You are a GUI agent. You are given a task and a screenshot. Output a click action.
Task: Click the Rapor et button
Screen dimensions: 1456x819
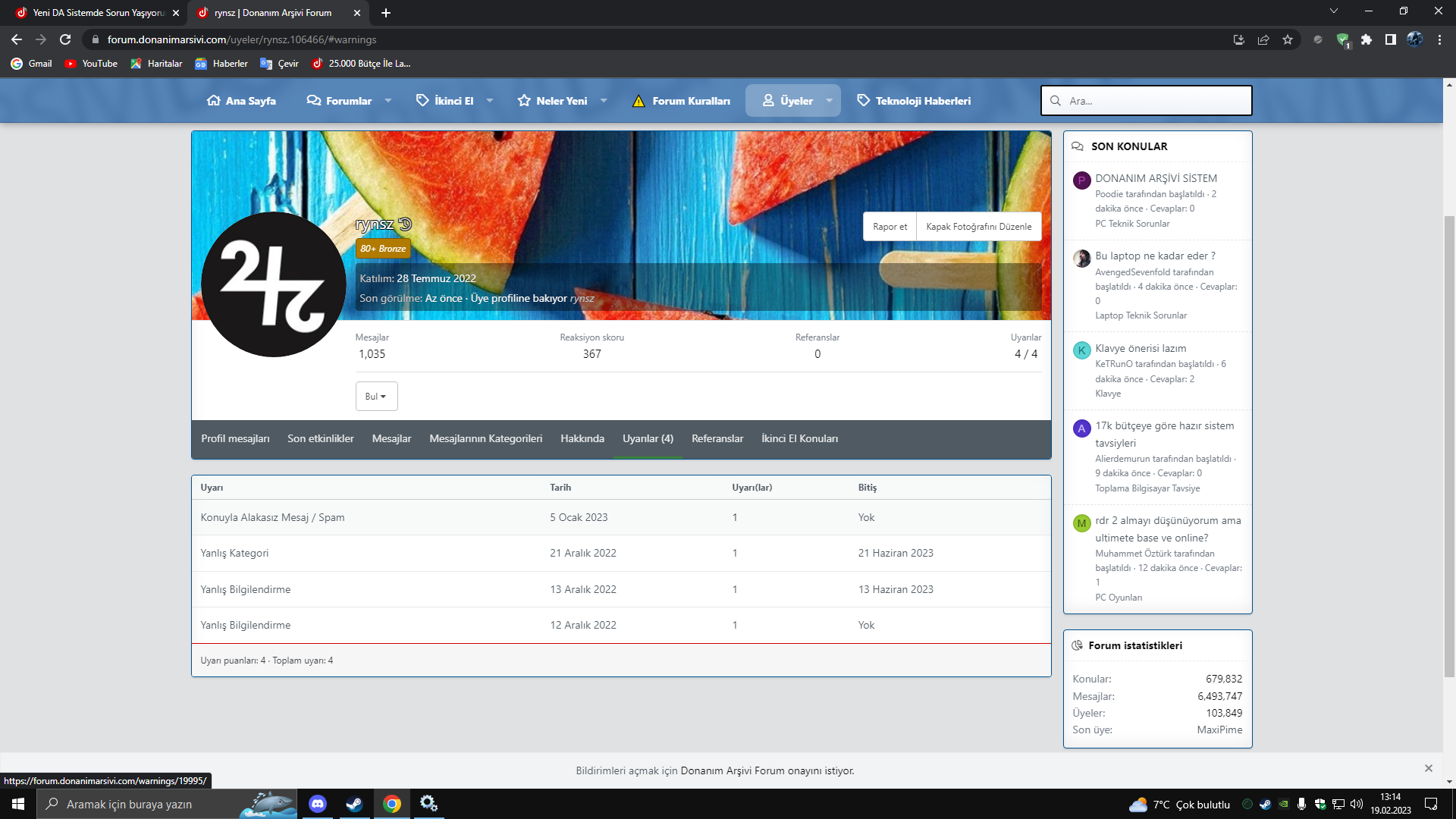890,227
